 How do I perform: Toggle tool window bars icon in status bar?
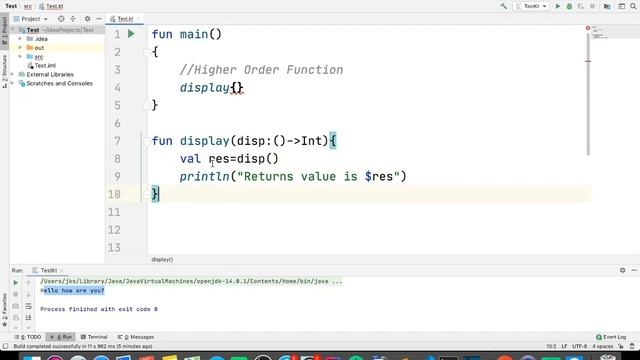click(x=5, y=347)
